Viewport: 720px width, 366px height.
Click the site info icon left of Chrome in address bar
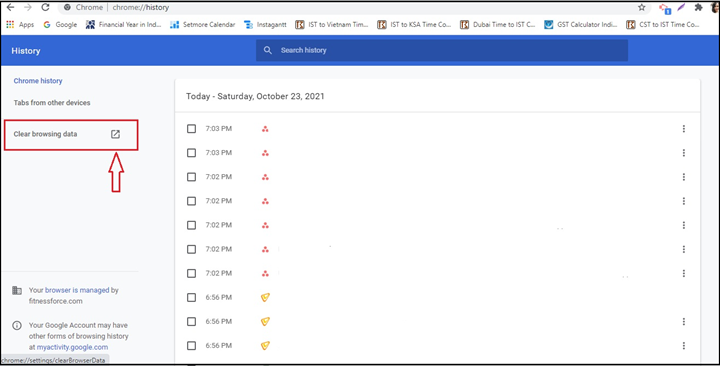(68, 7)
